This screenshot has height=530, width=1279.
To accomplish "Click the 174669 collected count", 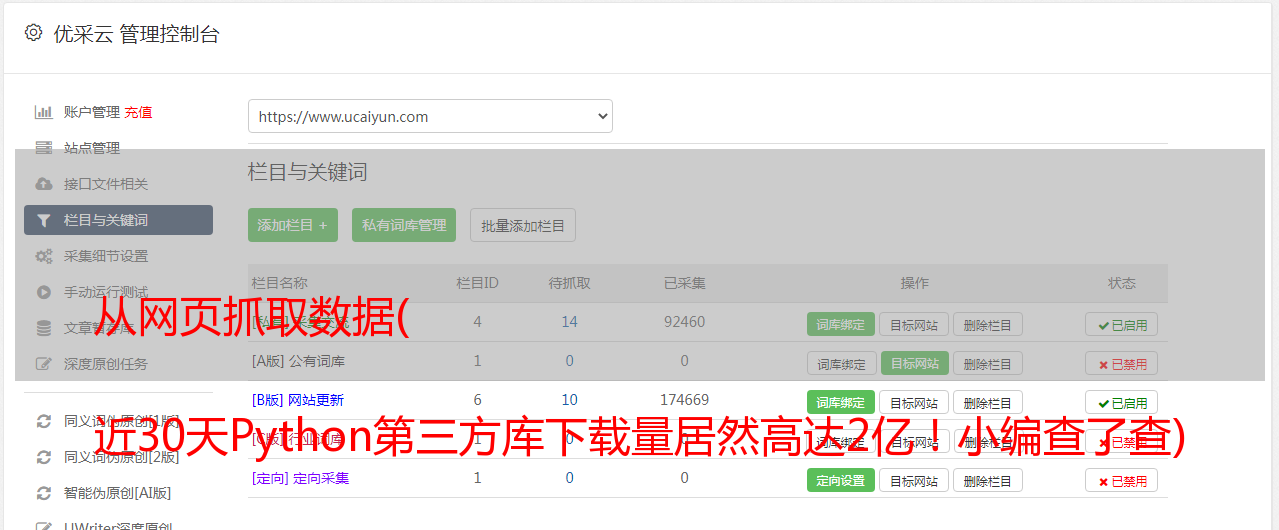I will 685,400.
